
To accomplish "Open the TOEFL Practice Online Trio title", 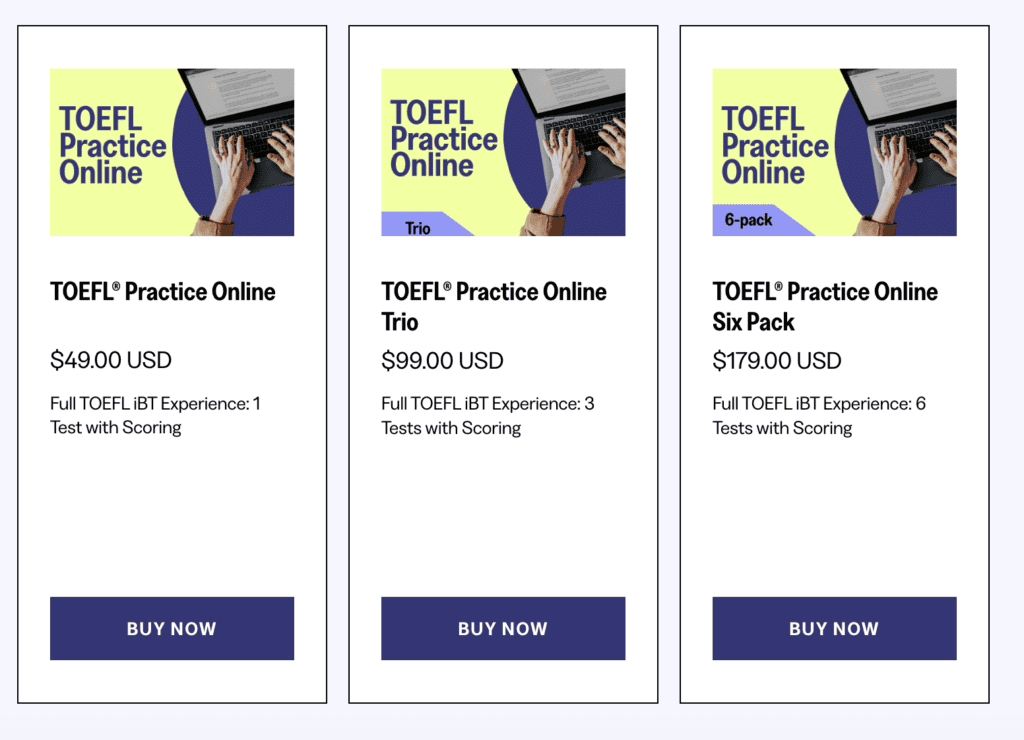I will [x=493, y=307].
